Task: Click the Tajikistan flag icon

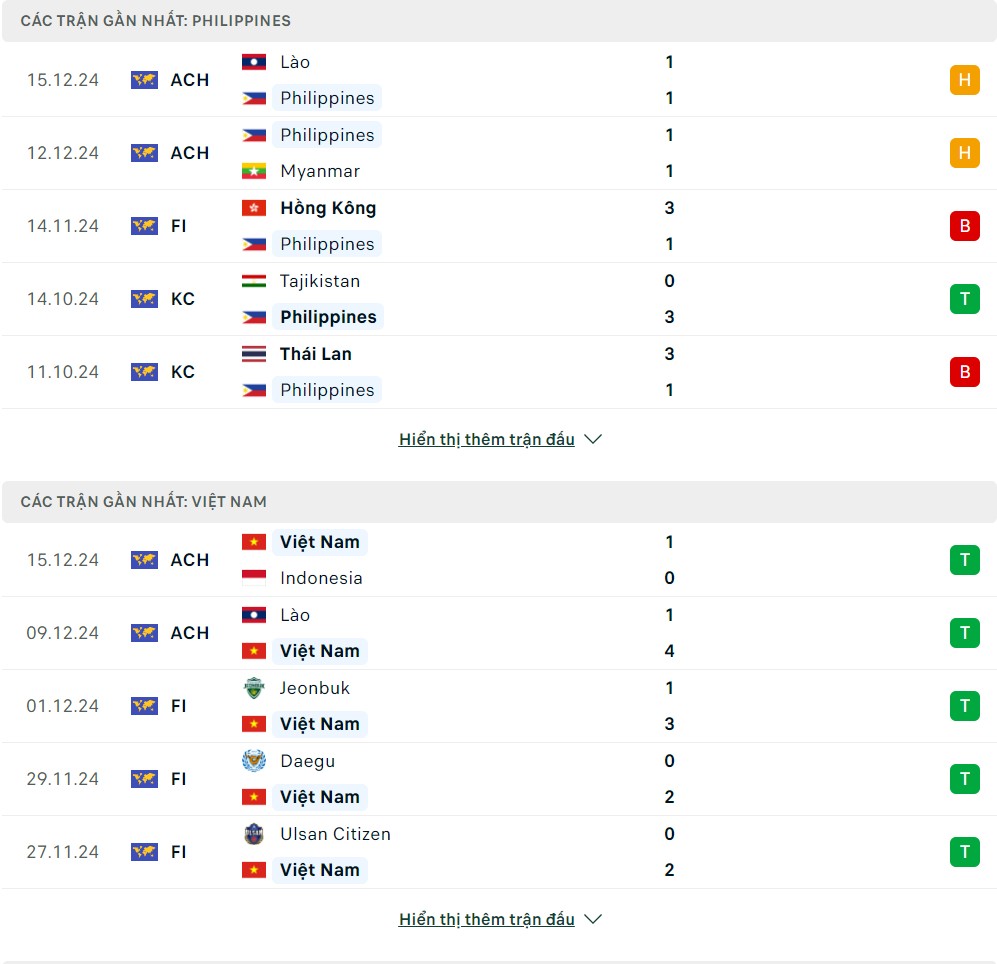Action: coord(254,281)
